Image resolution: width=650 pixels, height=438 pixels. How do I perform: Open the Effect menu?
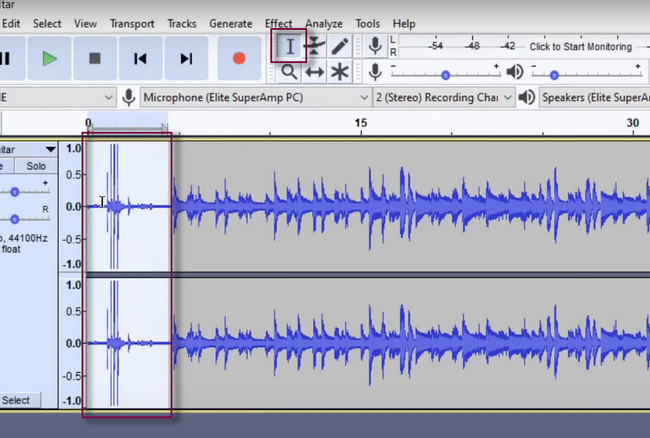click(x=279, y=24)
